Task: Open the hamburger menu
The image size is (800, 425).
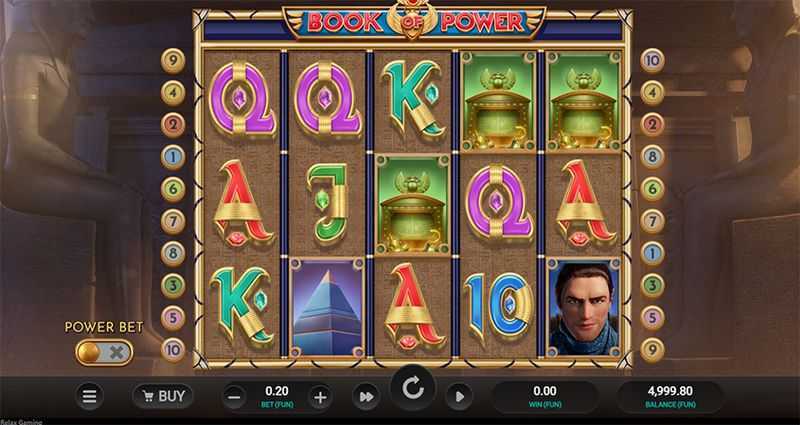Action: coord(89,396)
